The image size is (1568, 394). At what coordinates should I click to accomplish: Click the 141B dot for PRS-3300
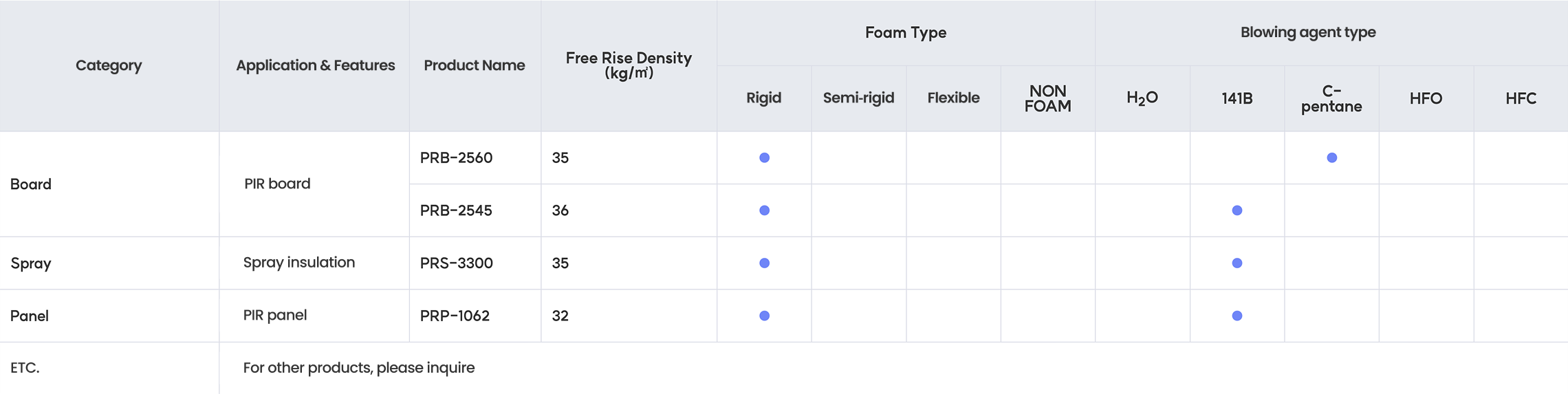point(1237,263)
